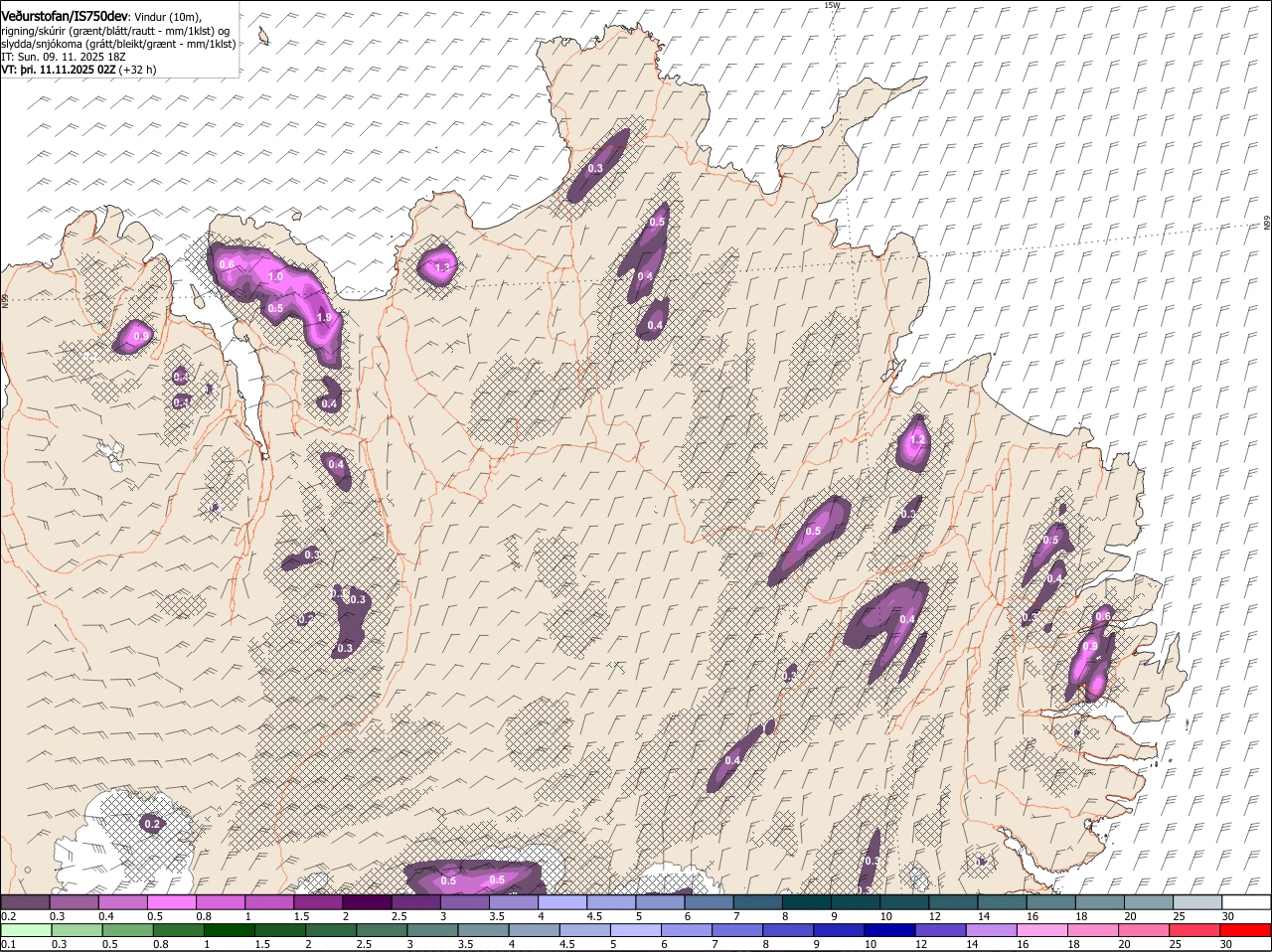Image resolution: width=1272 pixels, height=952 pixels.
Task: Click 'rigning/skúrir' legend description line
Action: pos(115,31)
